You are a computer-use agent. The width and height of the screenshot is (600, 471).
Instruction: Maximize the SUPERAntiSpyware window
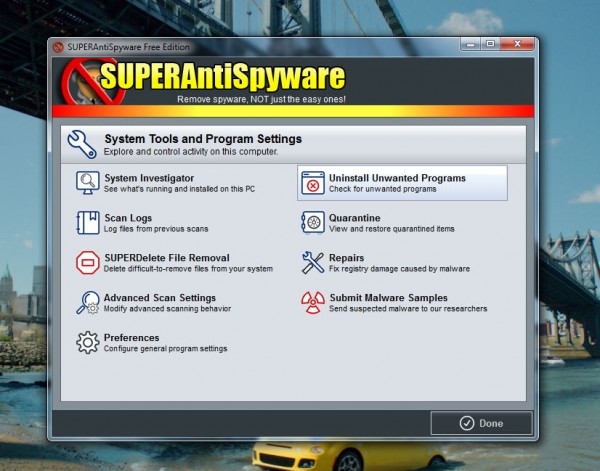(x=491, y=44)
